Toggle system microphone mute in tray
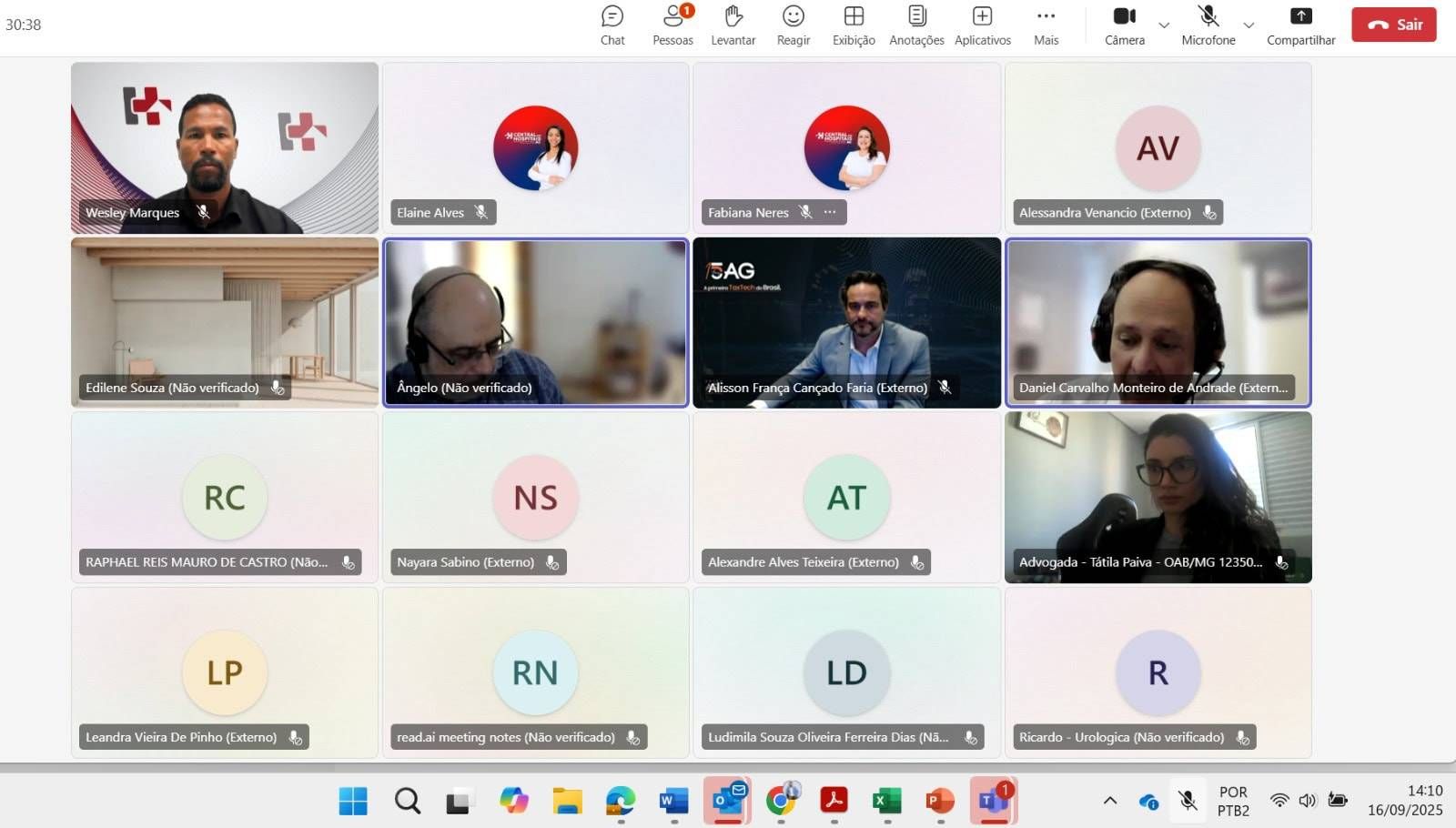 pyautogui.click(x=1188, y=801)
